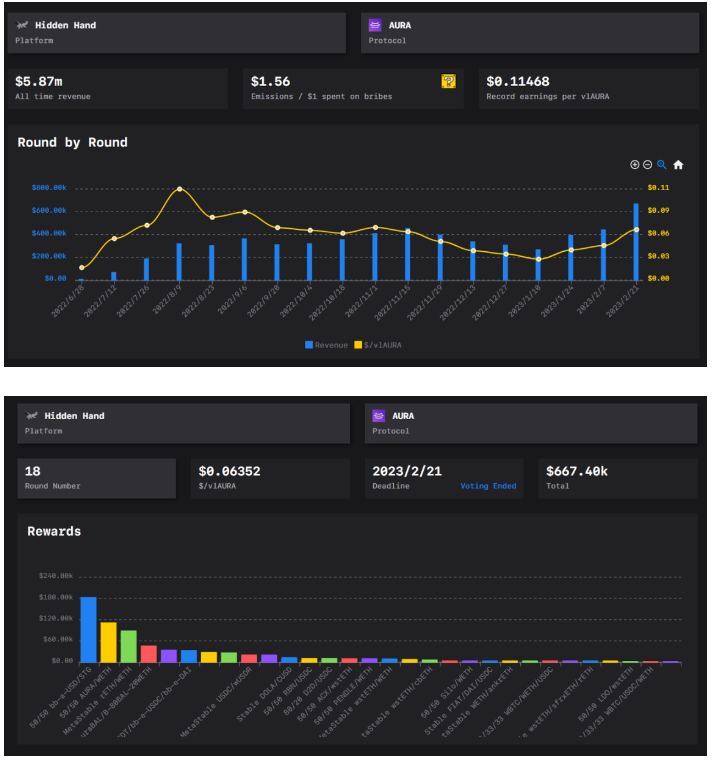Click the 50/50 LDO/wstETH axis label

tap(606, 695)
